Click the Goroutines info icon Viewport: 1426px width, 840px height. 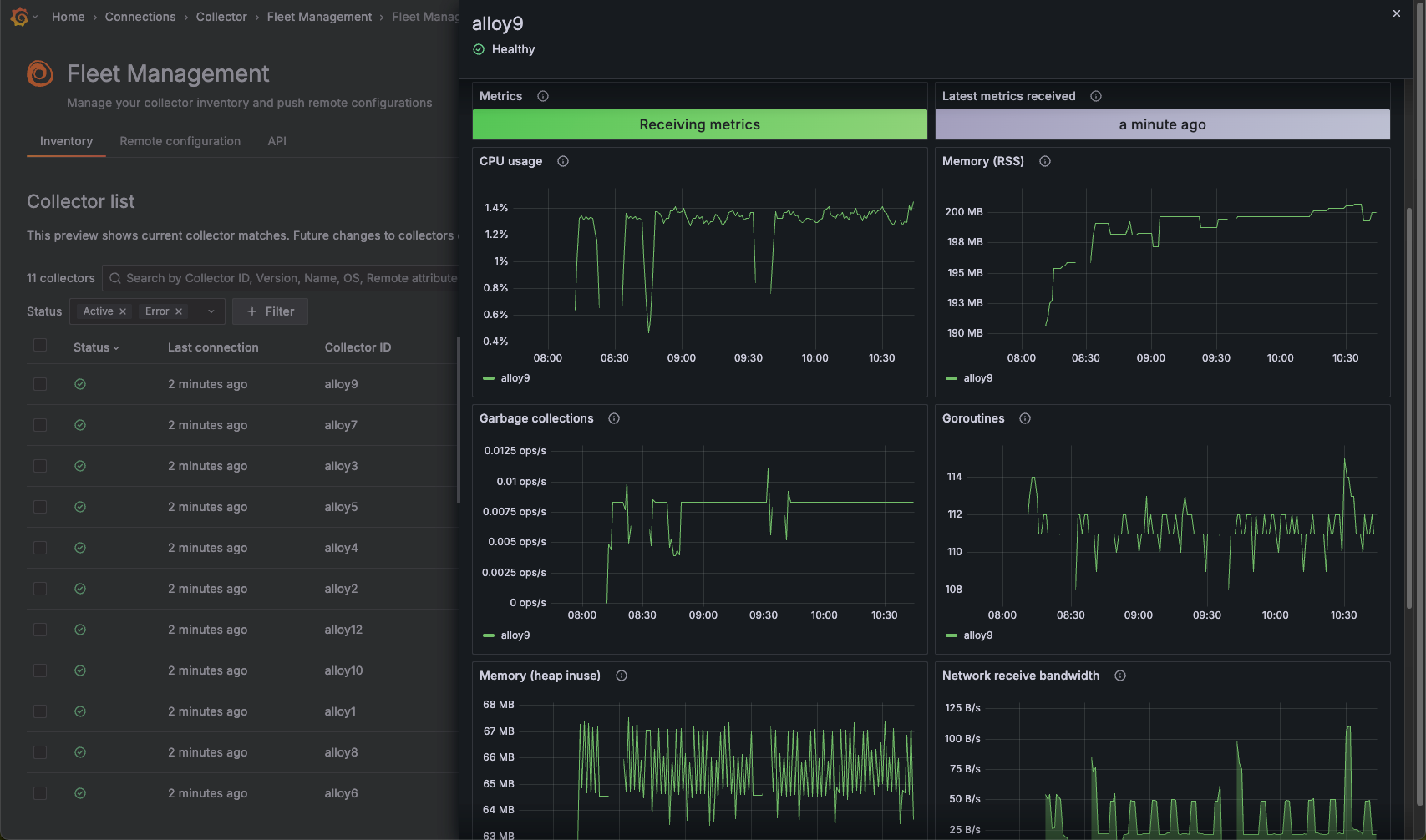[1024, 418]
